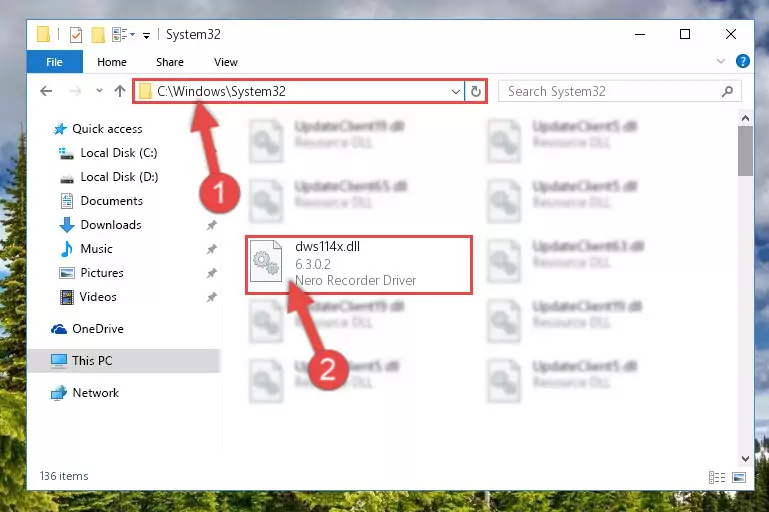This screenshot has height=512, width=769.
Task: Go back with the Back arrow
Action: pyautogui.click(x=46, y=91)
